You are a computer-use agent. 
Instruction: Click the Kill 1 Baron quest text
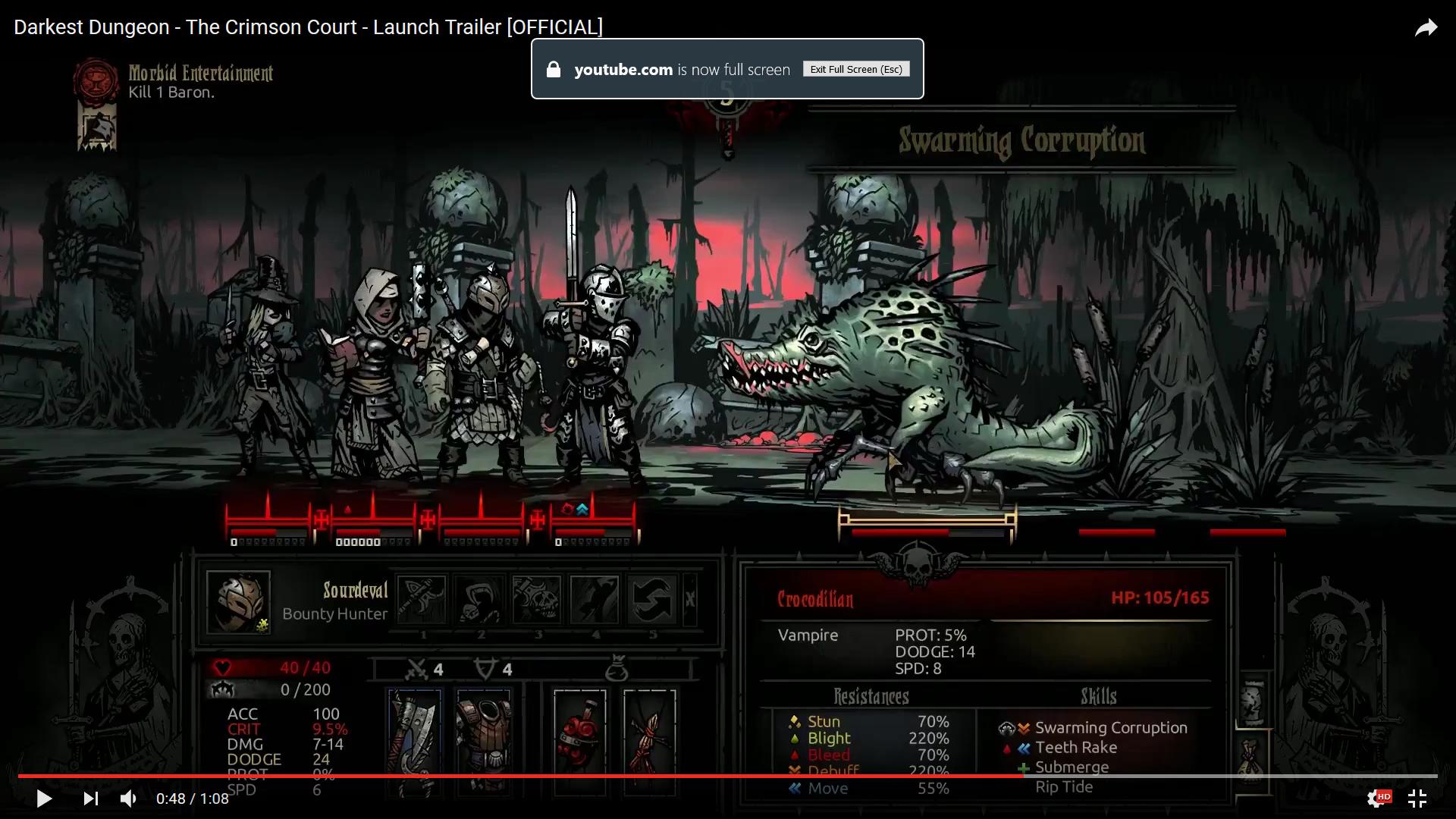(171, 93)
